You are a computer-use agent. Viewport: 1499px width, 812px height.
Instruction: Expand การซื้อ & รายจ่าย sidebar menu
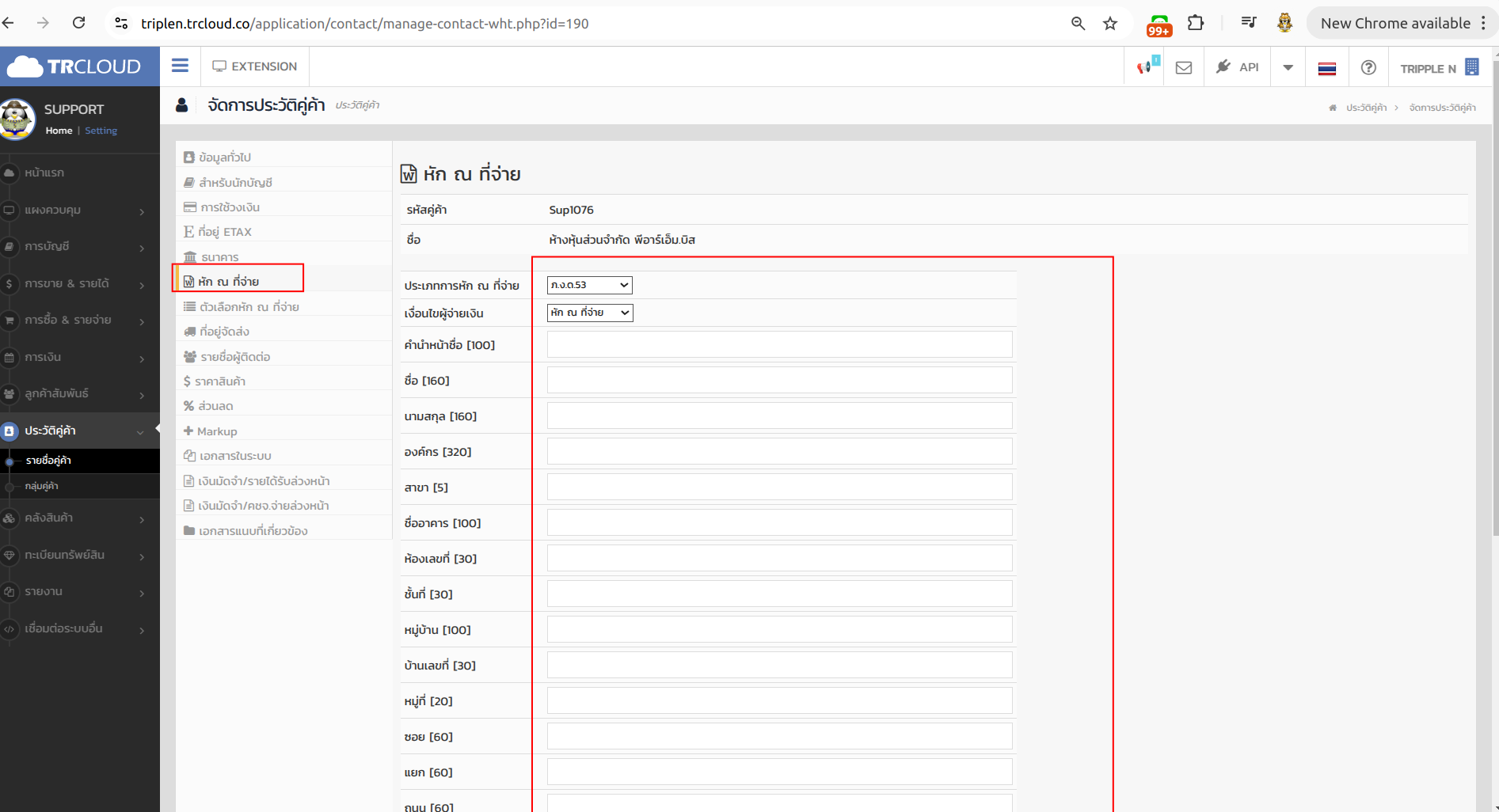pos(79,320)
